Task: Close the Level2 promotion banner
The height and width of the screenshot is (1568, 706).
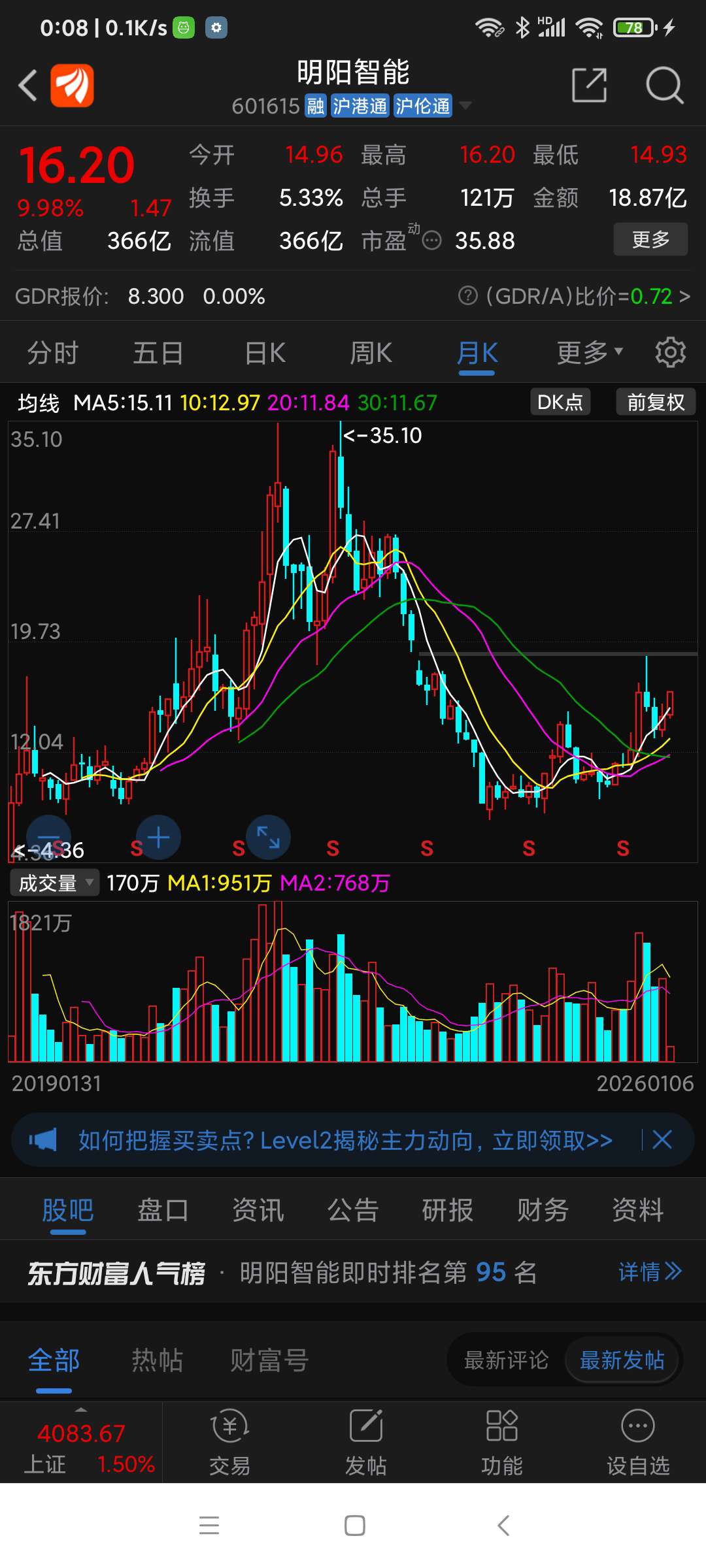Action: (x=662, y=1140)
